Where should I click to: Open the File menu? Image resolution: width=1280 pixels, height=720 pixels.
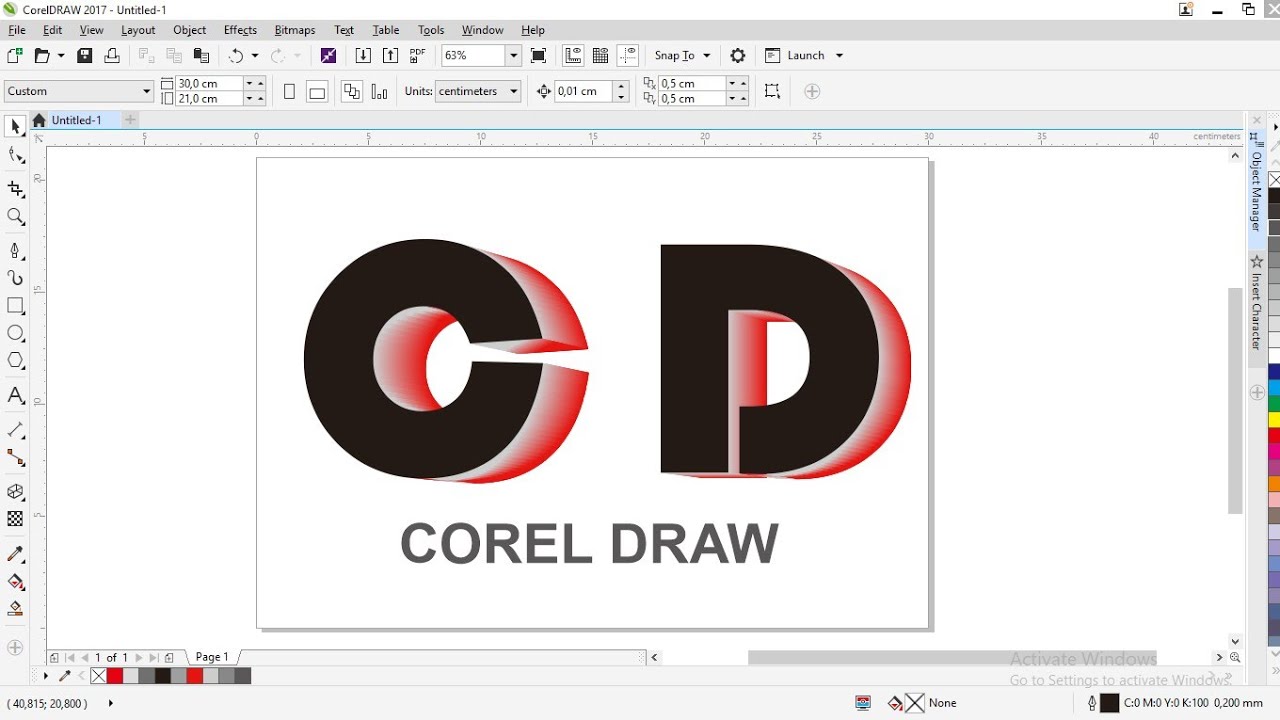point(17,30)
